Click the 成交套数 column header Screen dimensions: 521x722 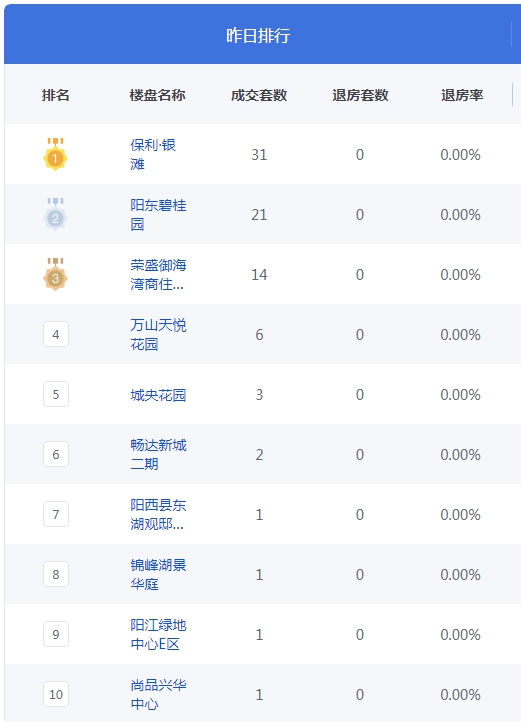coord(259,95)
